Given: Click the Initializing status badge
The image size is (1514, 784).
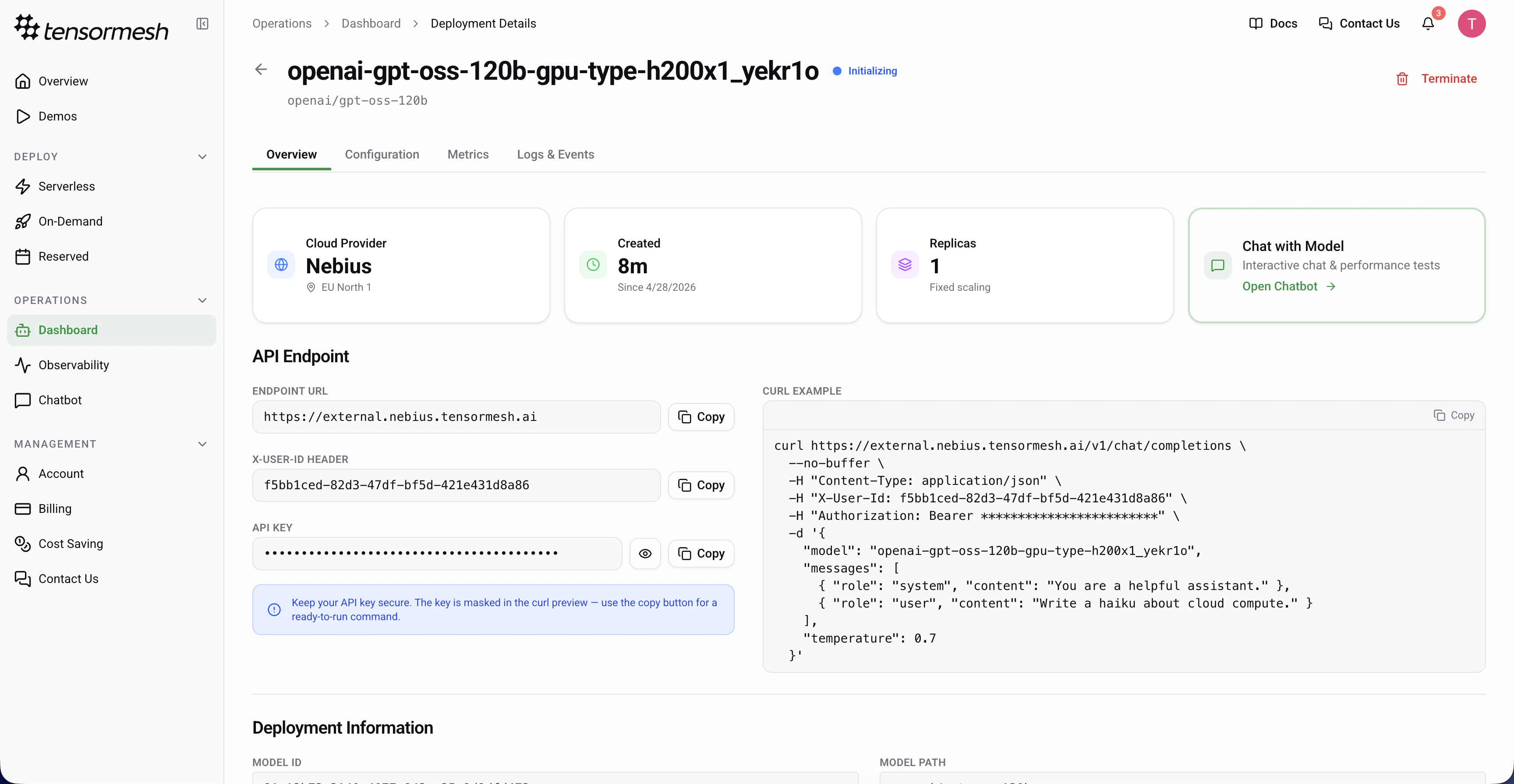Looking at the screenshot, I should (x=865, y=71).
